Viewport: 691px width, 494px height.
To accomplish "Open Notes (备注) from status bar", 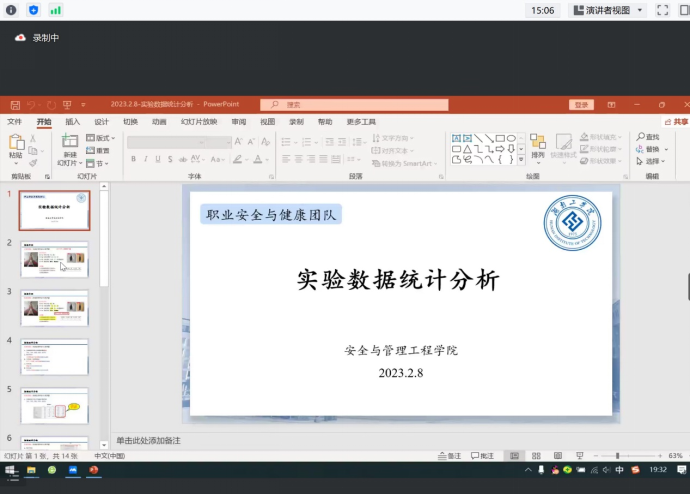I will point(451,456).
